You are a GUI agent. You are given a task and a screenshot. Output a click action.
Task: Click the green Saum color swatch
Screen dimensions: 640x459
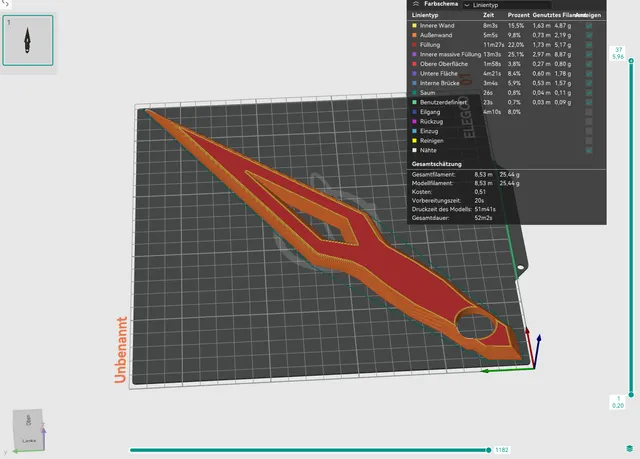coord(414,93)
